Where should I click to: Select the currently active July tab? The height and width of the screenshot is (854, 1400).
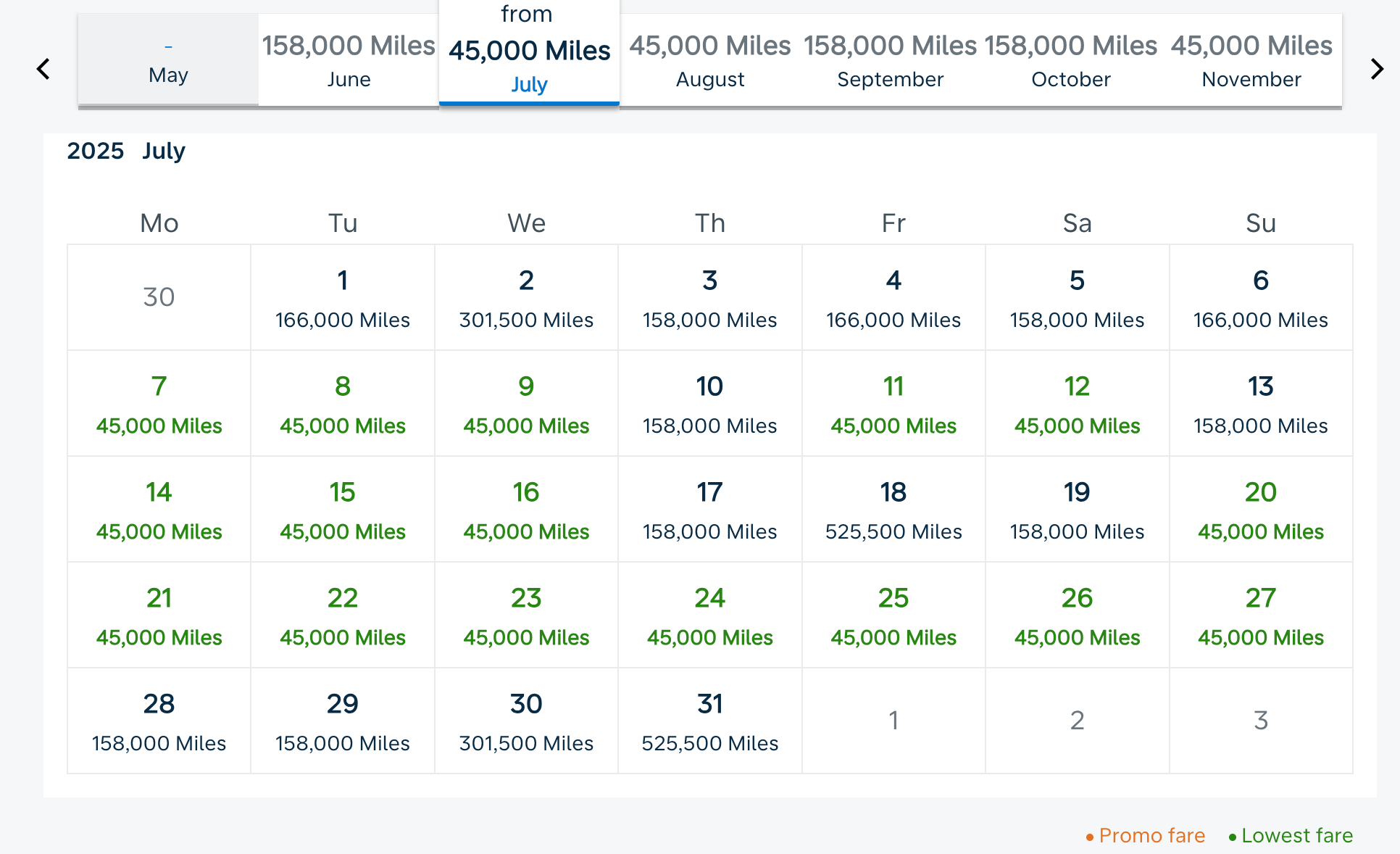529,55
